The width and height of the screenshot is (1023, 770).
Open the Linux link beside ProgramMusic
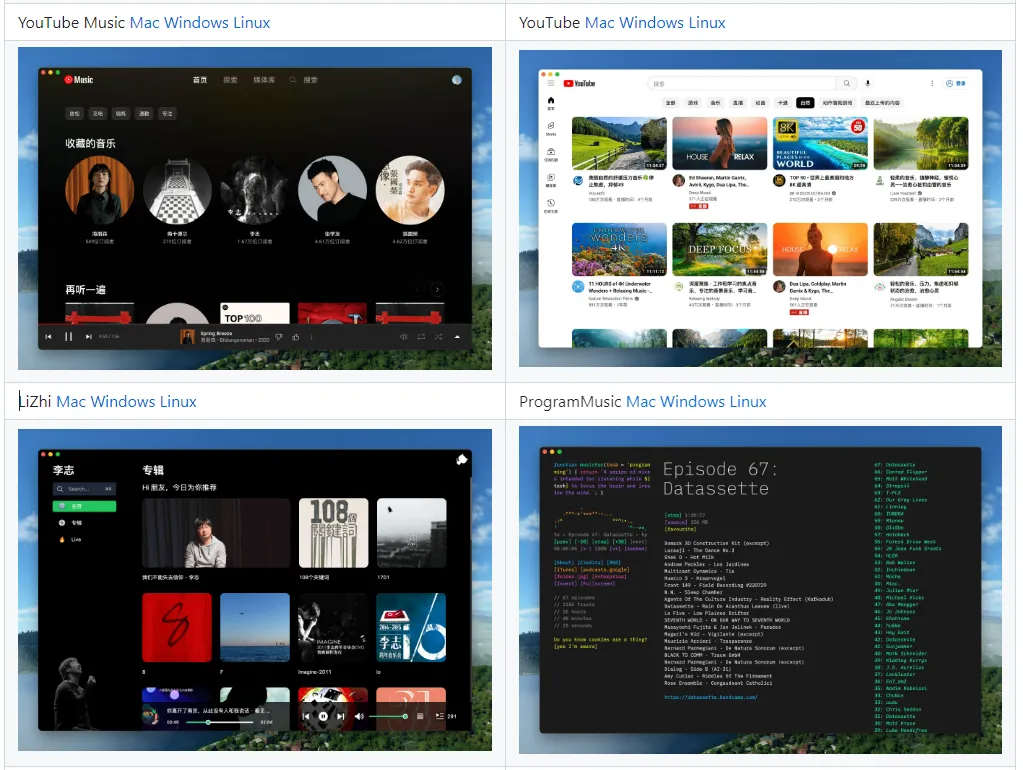739,402
